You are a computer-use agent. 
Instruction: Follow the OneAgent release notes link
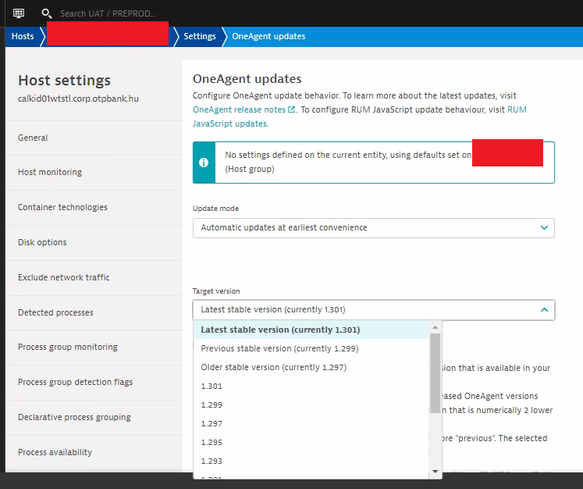coord(239,110)
